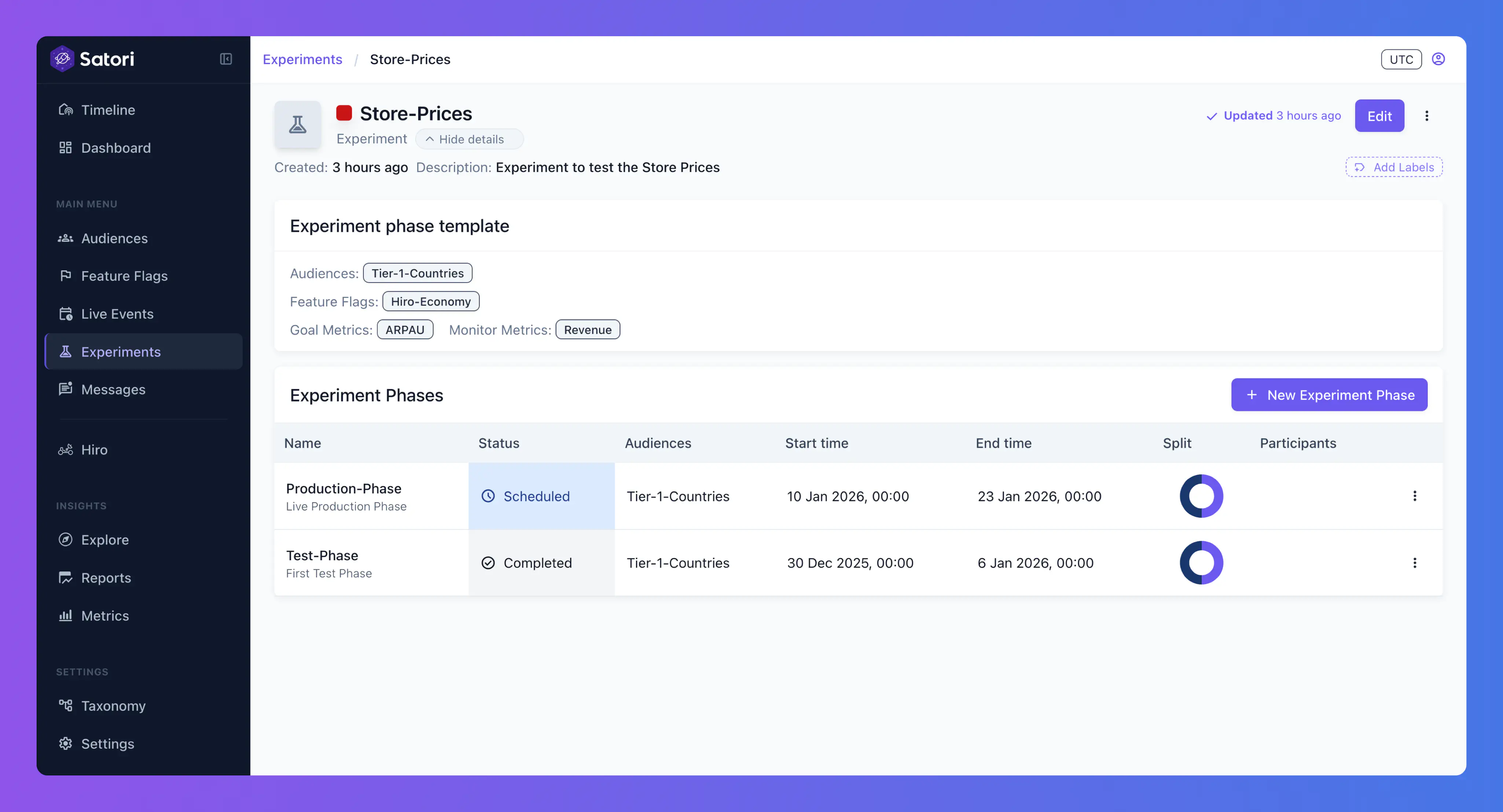Click the red Store-Prices status swatch
The height and width of the screenshot is (812, 1503).
[x=343, y=113]
